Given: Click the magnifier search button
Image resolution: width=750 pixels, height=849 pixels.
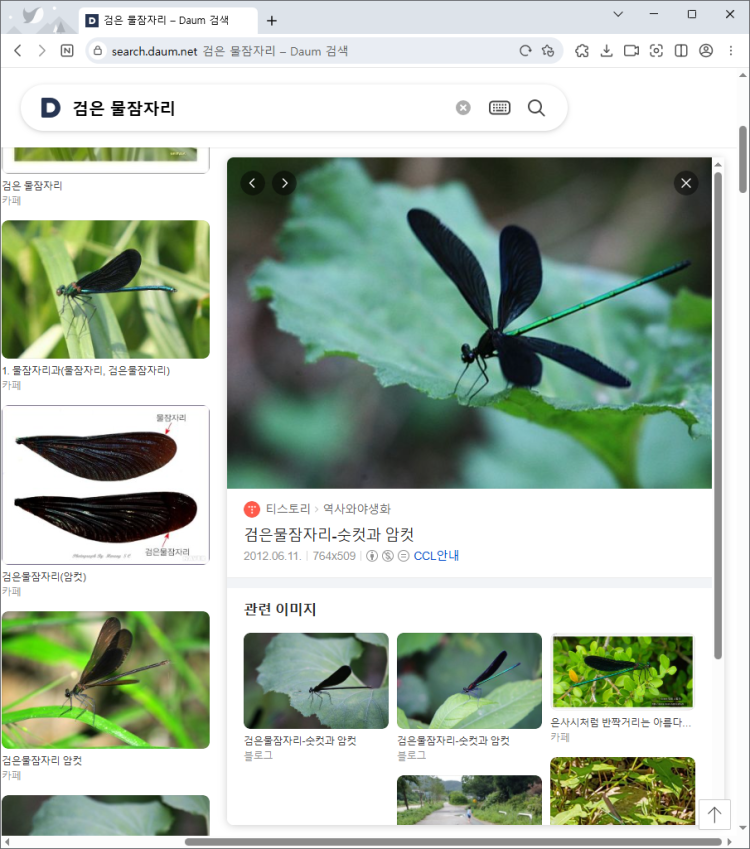Looking at the screenshot, I should (x=536, y=108).
